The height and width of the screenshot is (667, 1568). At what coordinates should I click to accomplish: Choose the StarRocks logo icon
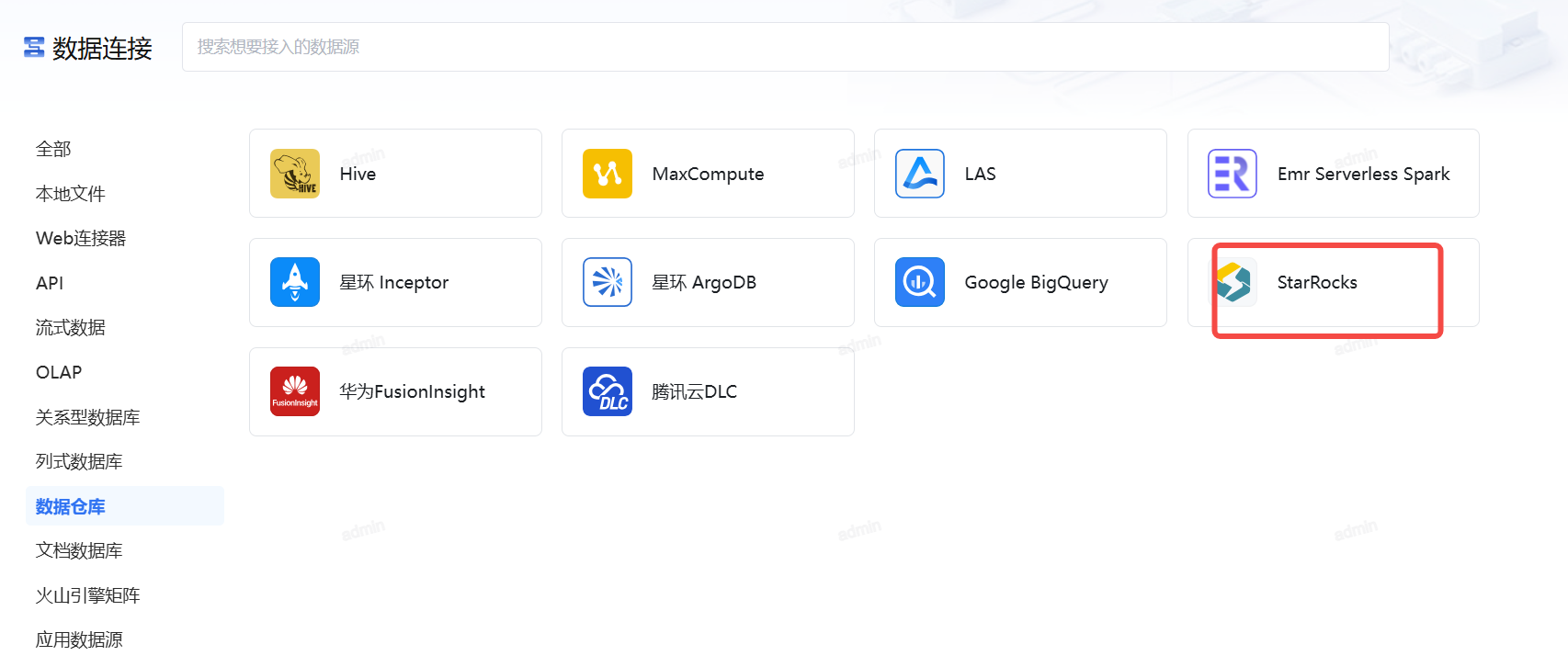1233,282
